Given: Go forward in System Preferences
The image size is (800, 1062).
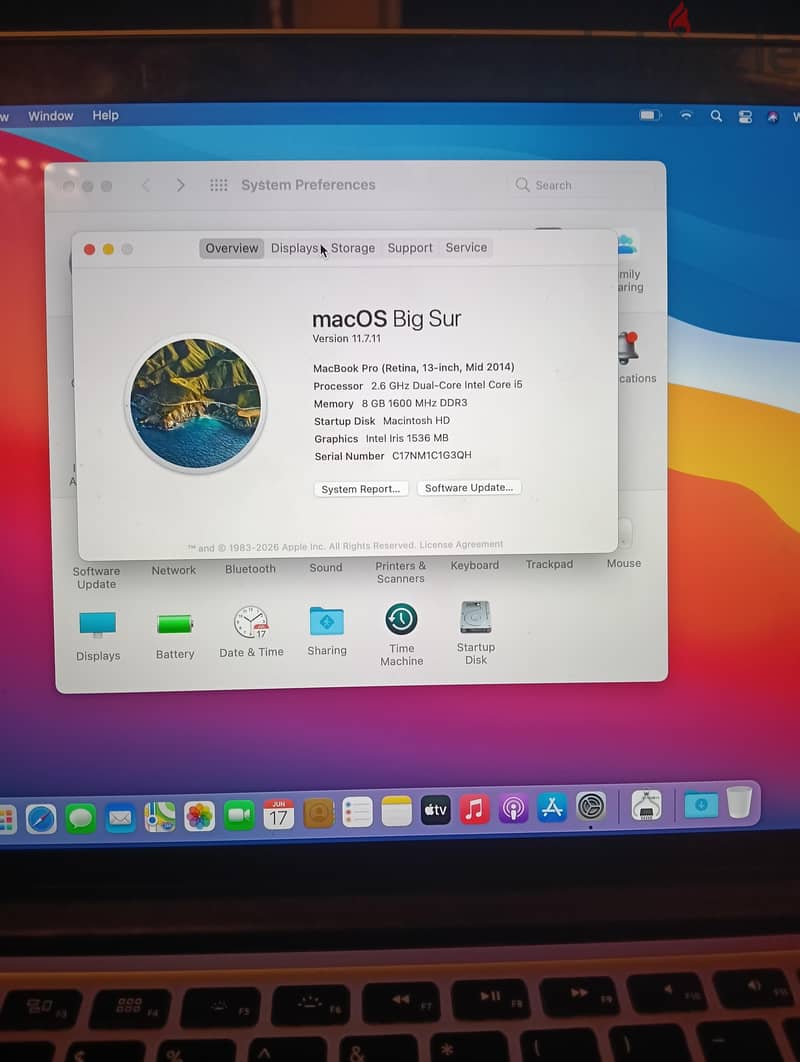Looking at the screenshot, I should coord(180,185).
